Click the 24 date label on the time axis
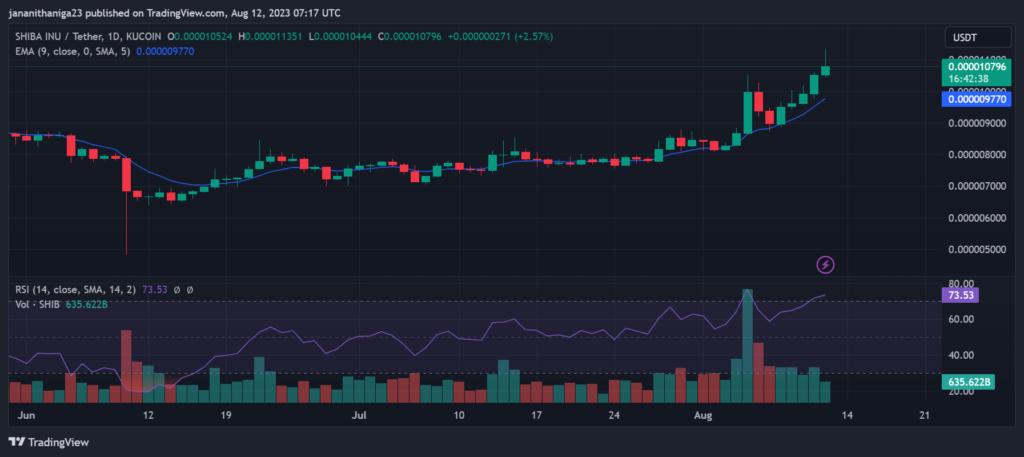1024x457 pixels. click(x=614, y=415)
